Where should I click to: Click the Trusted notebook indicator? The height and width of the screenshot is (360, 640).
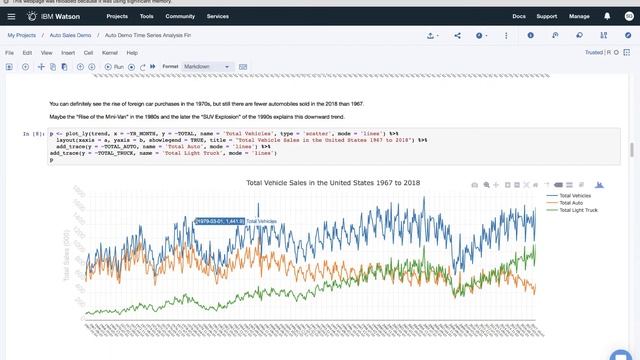594,52
